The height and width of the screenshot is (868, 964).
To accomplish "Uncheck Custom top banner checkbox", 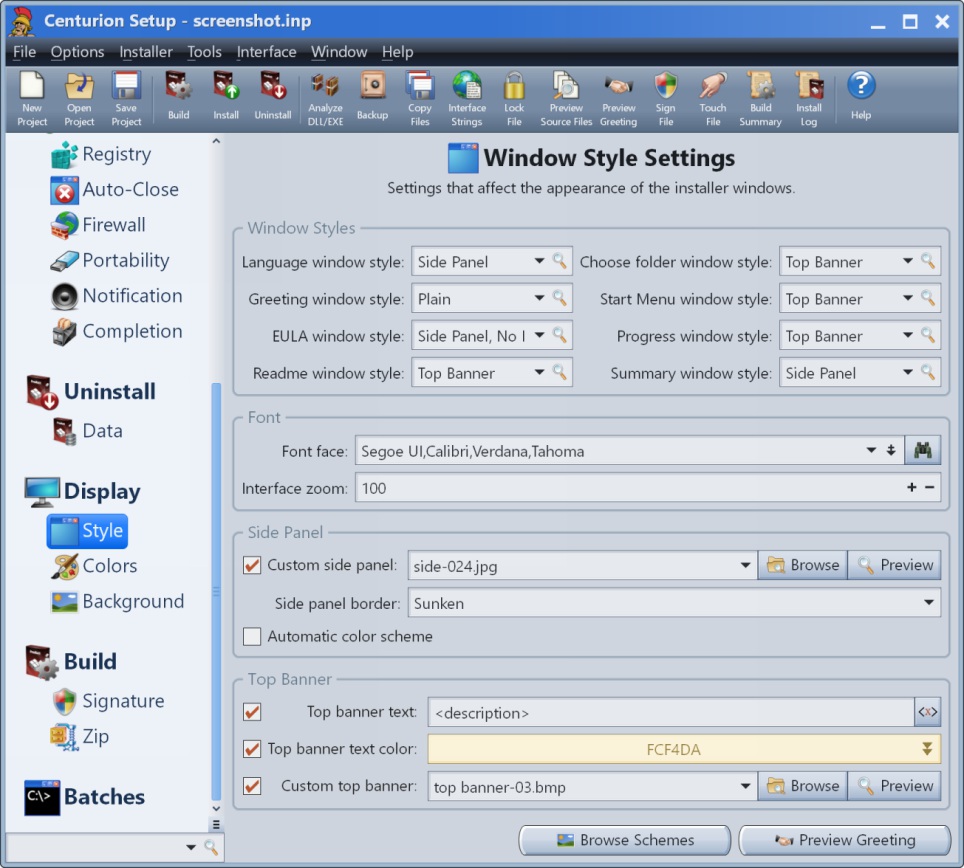I will pyautogui.click(x=252, y=786).
